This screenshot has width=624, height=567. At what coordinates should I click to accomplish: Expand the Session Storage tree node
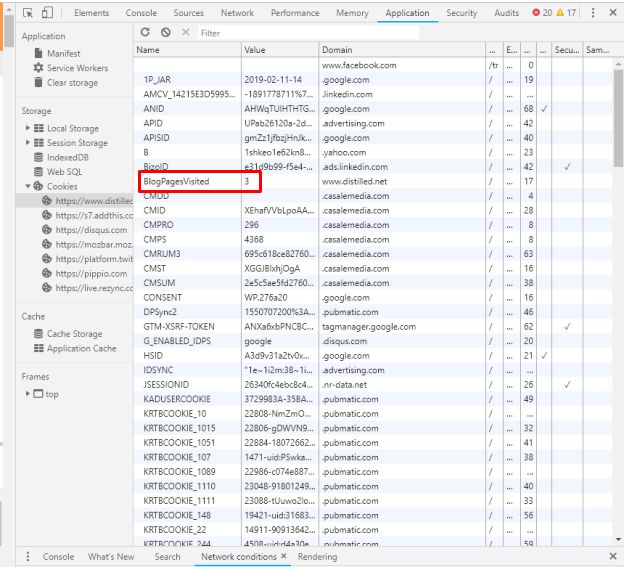pyautogui.click(x=28, y=143)
